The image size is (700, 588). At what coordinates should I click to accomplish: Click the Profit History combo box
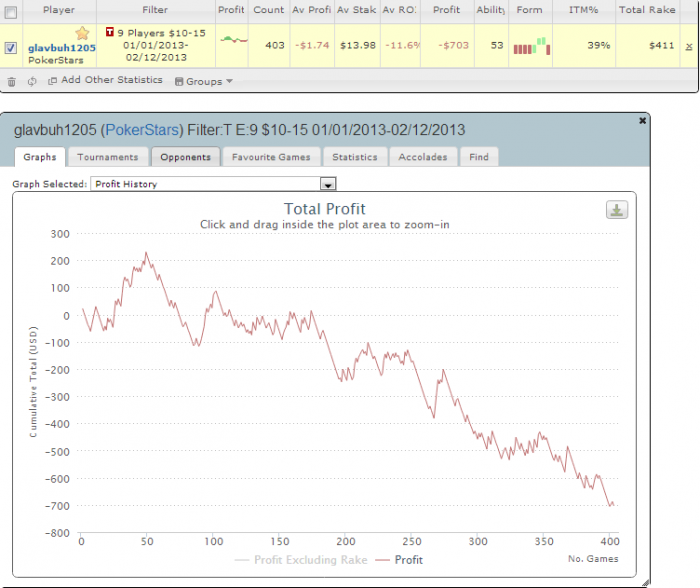(x=213, y=184)
